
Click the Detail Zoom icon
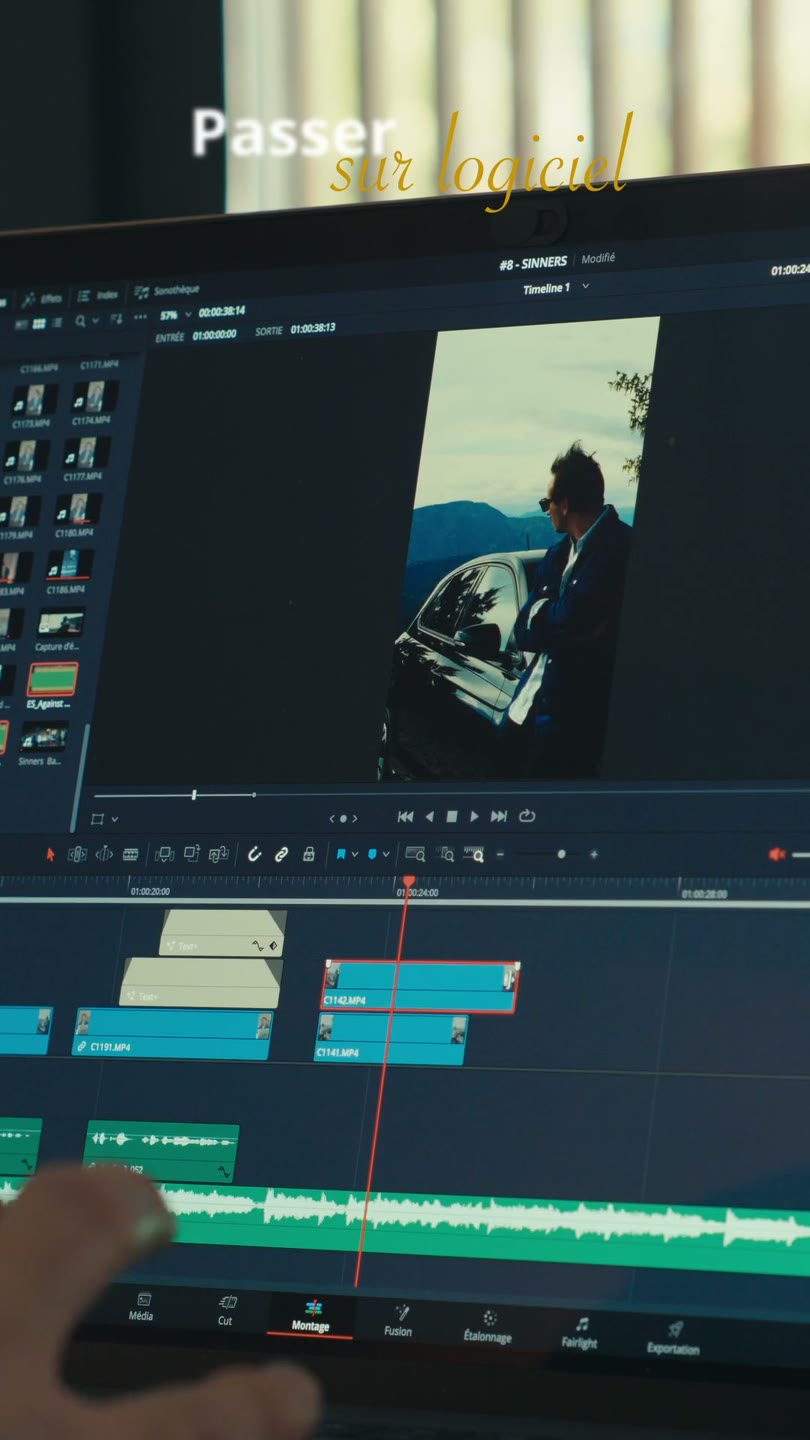pos(446,854)
